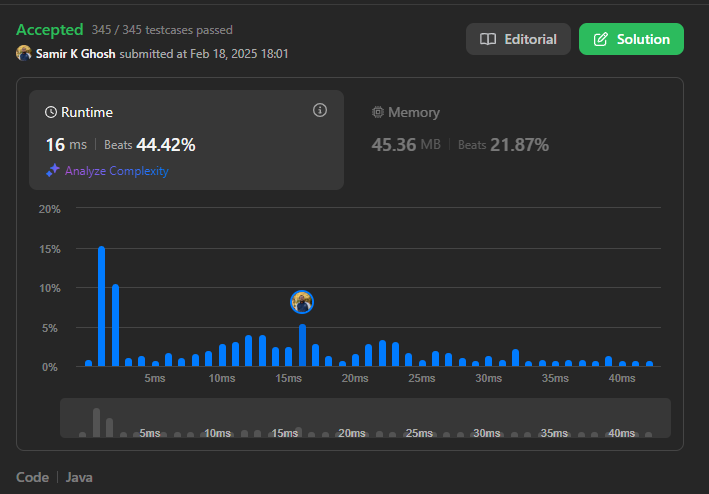The image size is (709, 494).
Task: Click the sparkle icon beside Analyze Complexity
Action: coord(53,171)
